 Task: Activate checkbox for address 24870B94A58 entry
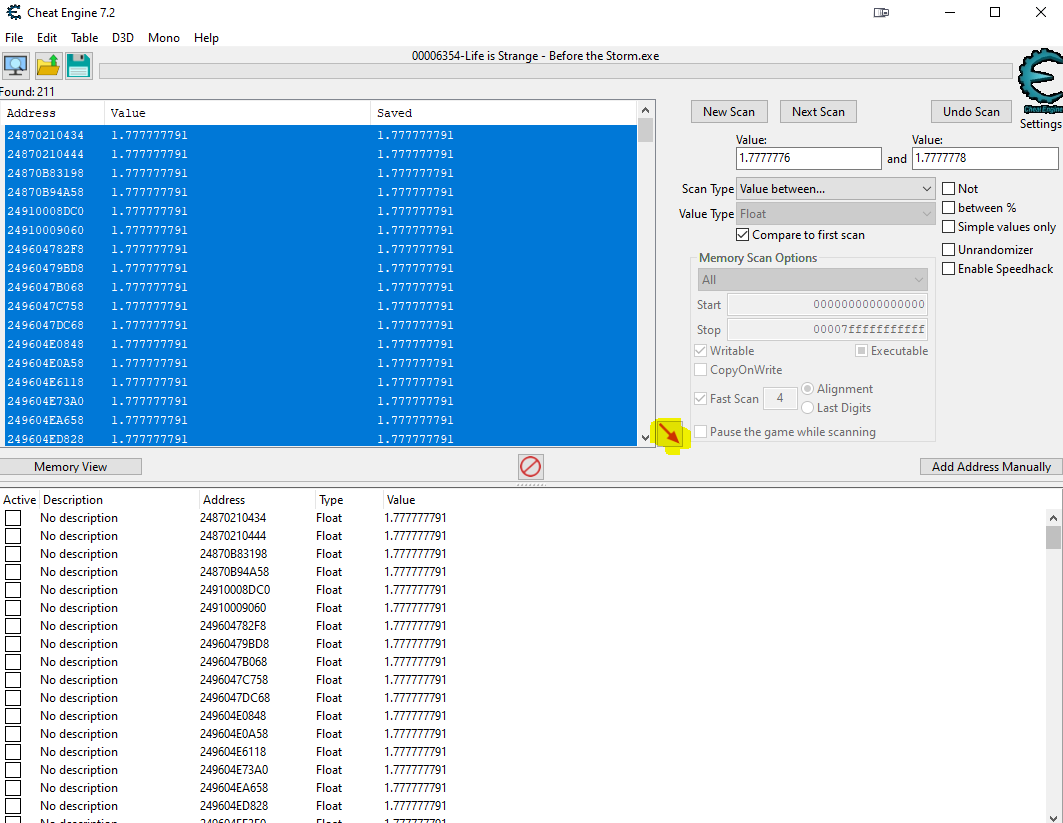click(x=13, y=572)
